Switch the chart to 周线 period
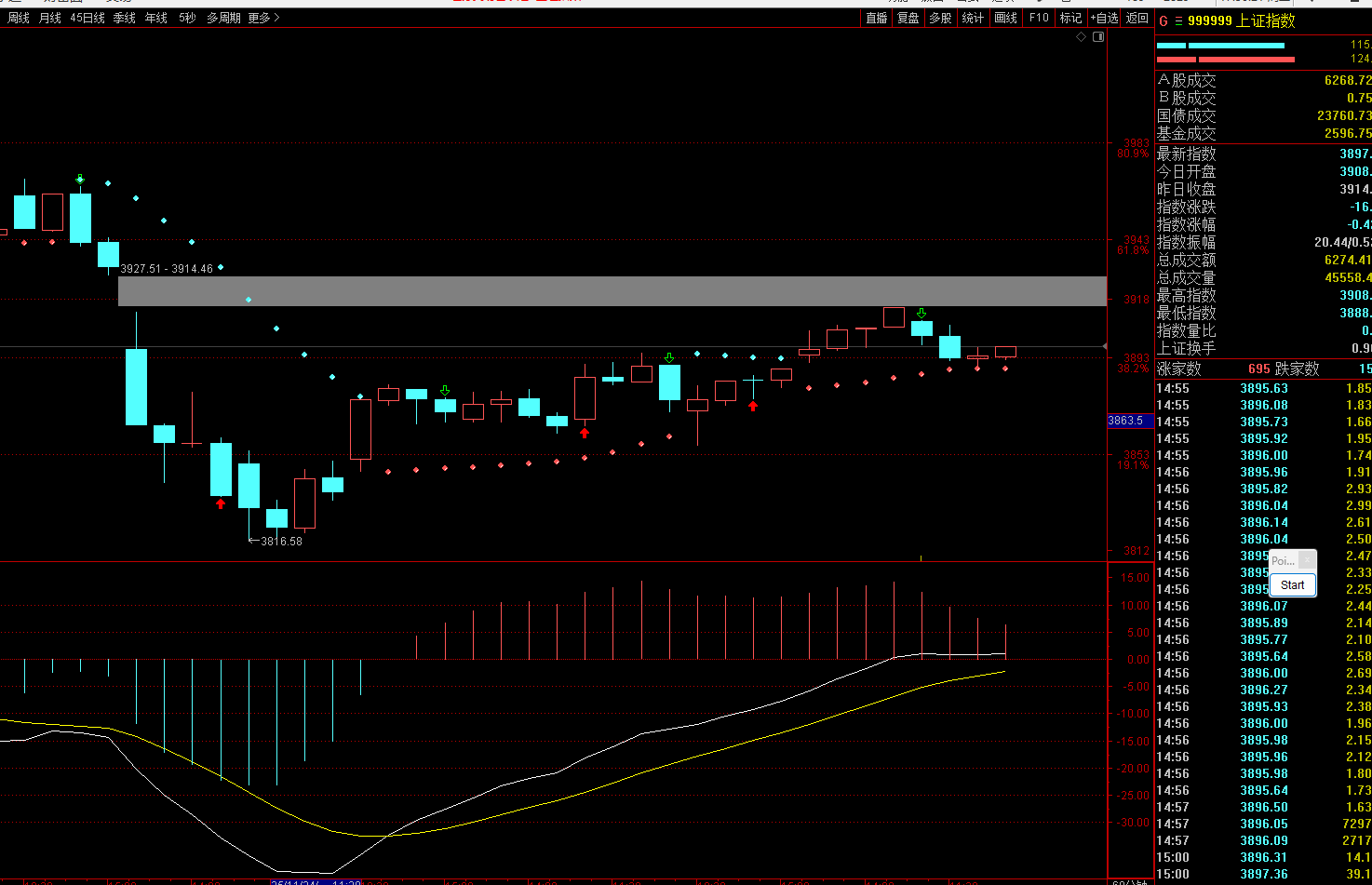The width and height of the screenshot is (1372, 885). point(19,18)
